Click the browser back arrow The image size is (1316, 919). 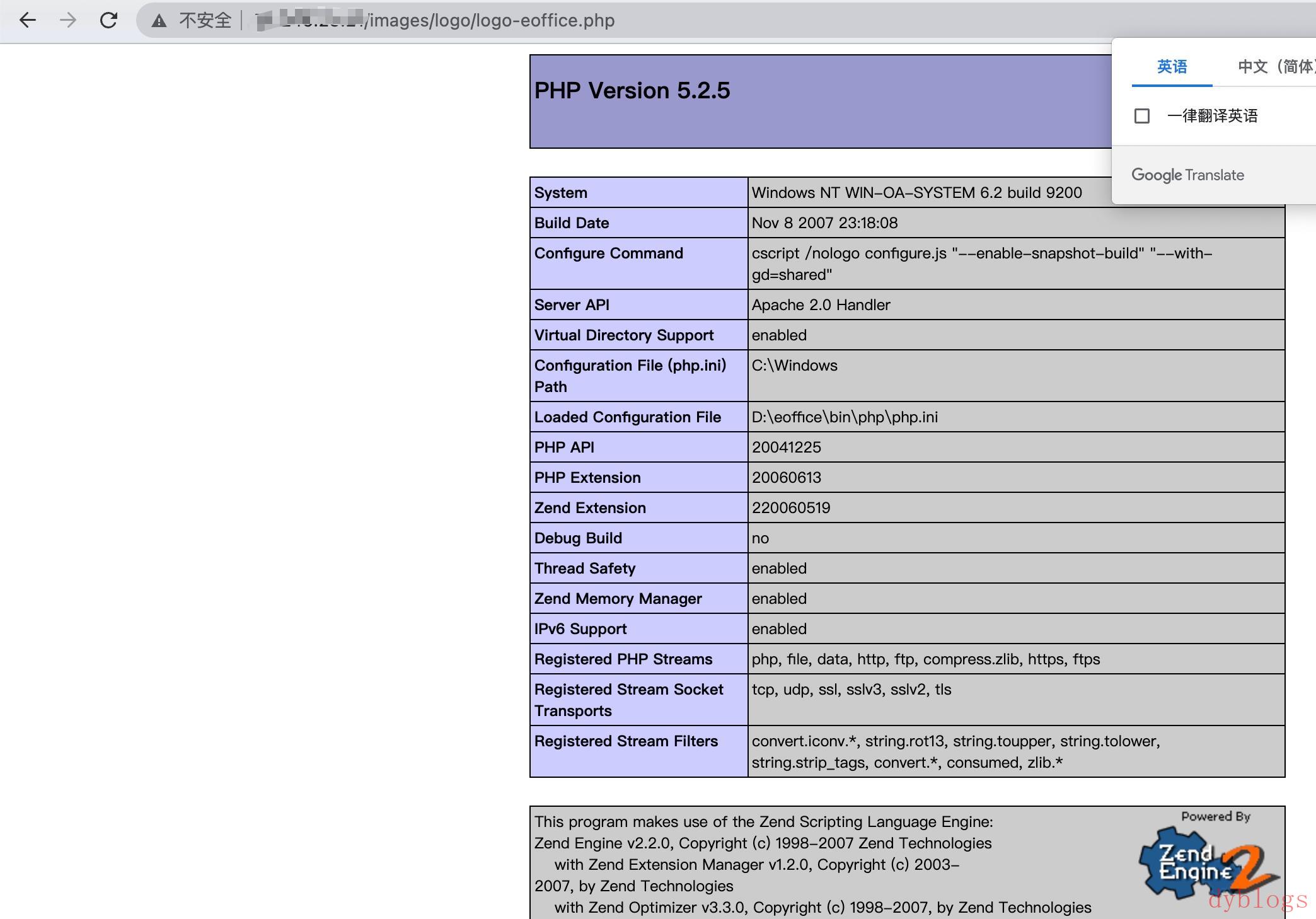(x=28, y=20)
